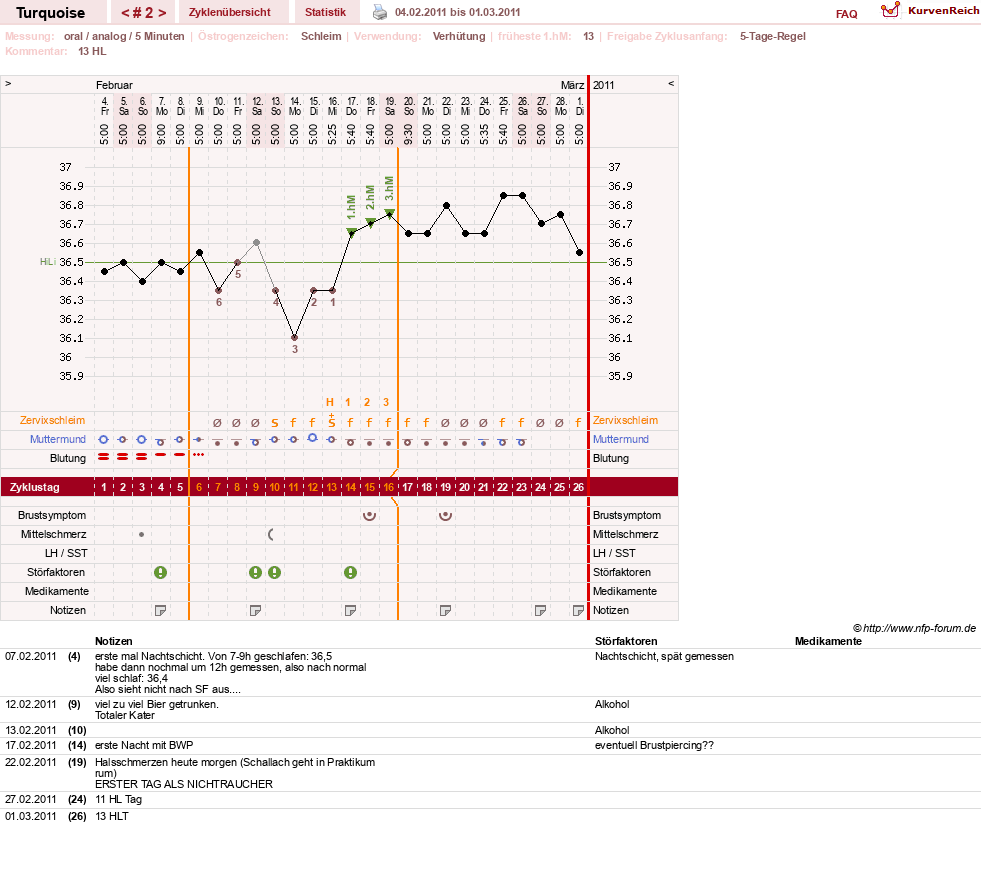Click the '13 HLT' note text
The width and height of the screenshot is (981, 885).
(111, 816)
